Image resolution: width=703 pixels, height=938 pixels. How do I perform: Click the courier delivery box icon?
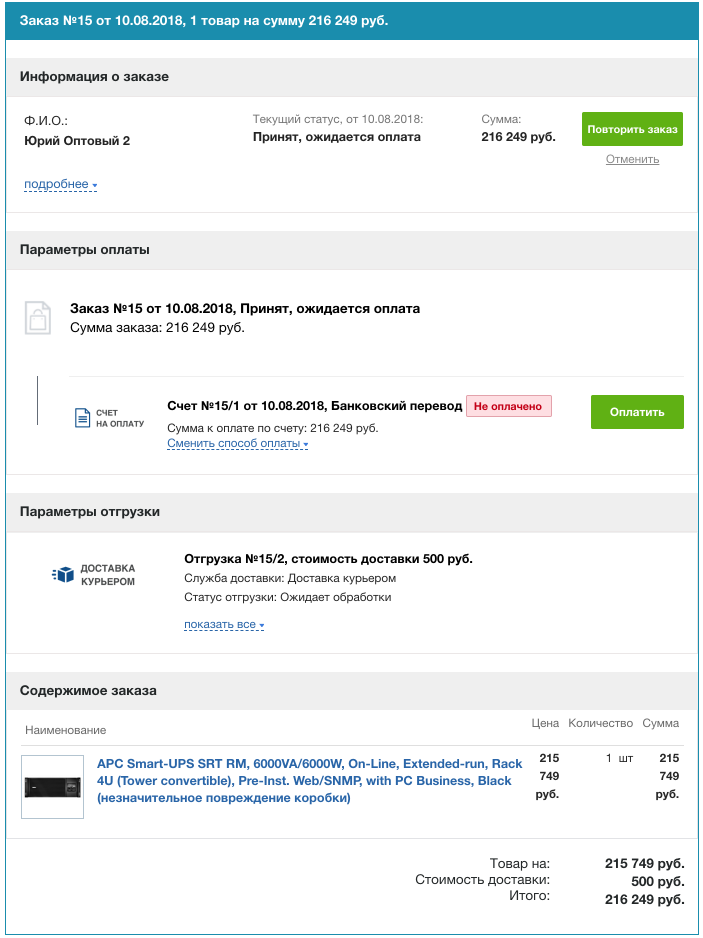pyautogui.click(x=63, y=574)
